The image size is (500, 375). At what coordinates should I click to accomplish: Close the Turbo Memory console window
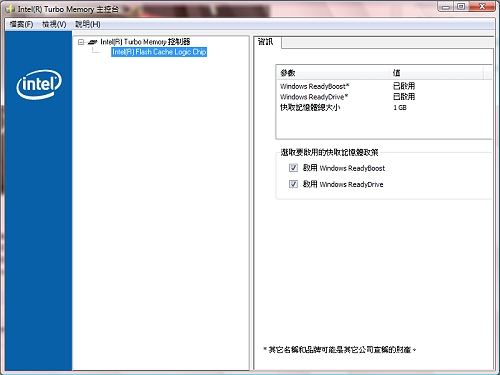[482, 6]
